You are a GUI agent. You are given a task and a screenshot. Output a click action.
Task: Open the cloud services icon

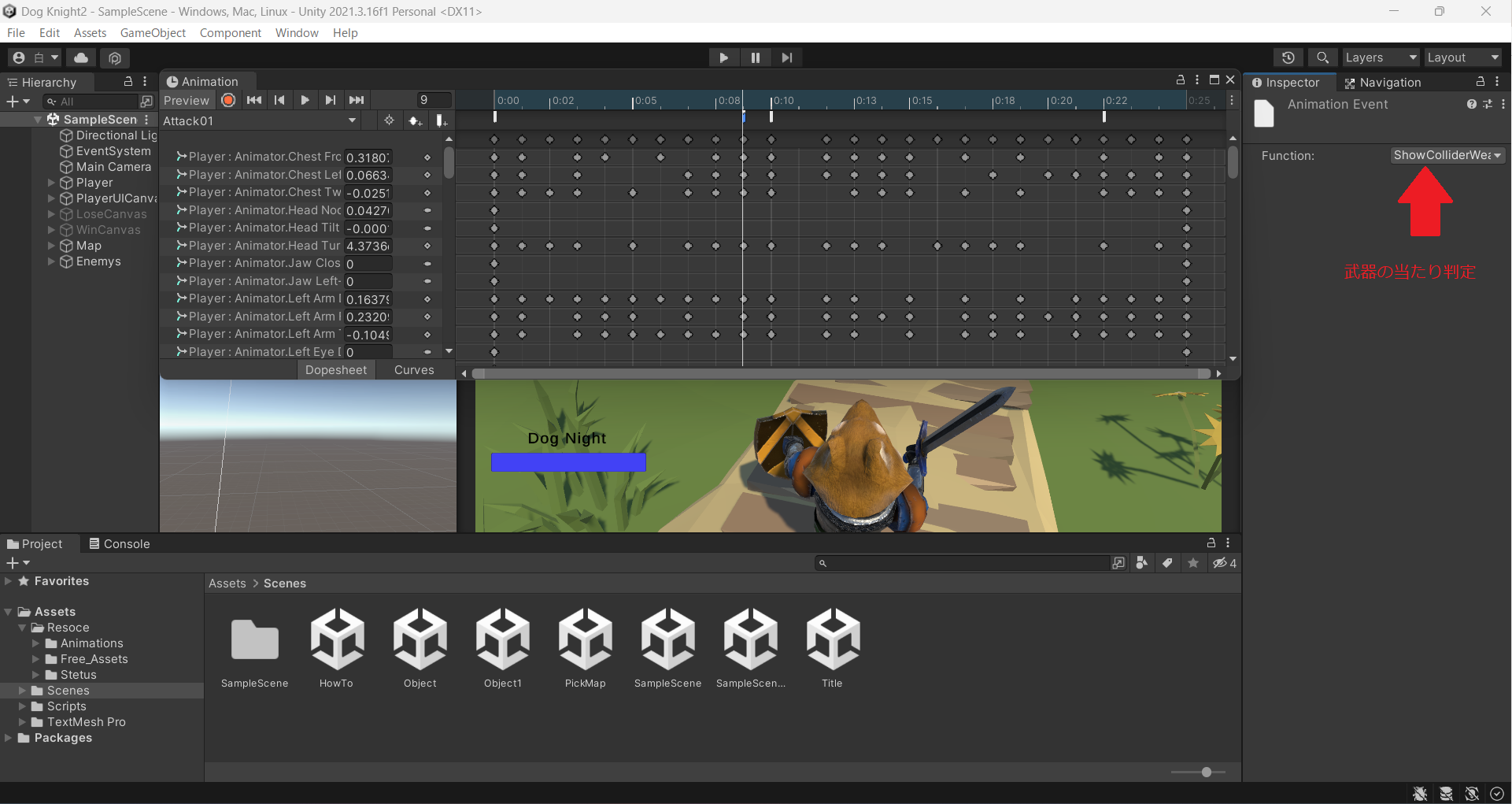click(x=81, y=57)
